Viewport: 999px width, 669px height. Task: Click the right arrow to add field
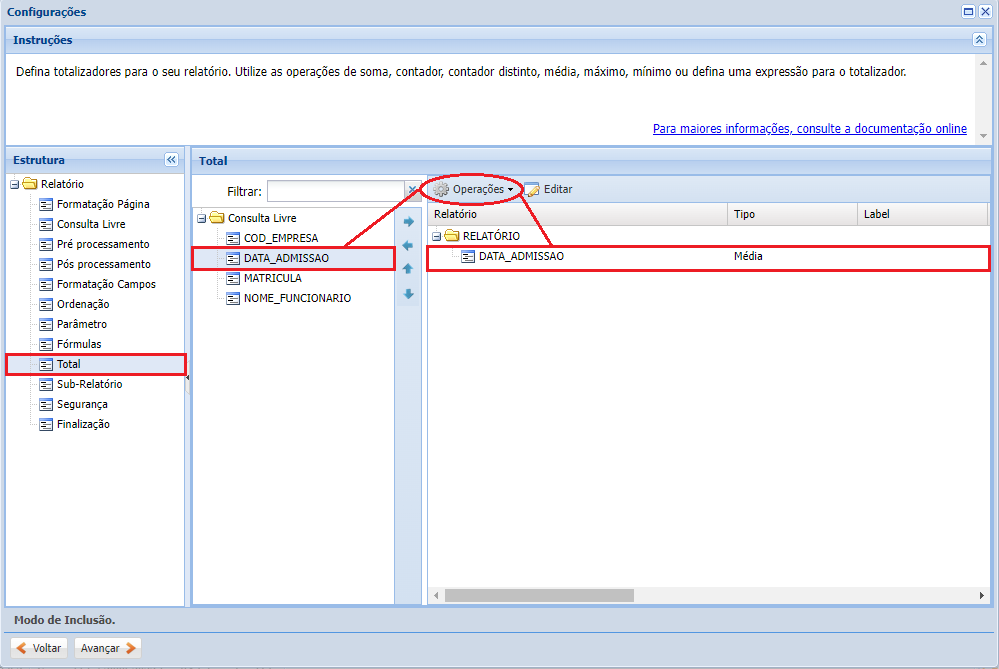(x=408, y=222)
